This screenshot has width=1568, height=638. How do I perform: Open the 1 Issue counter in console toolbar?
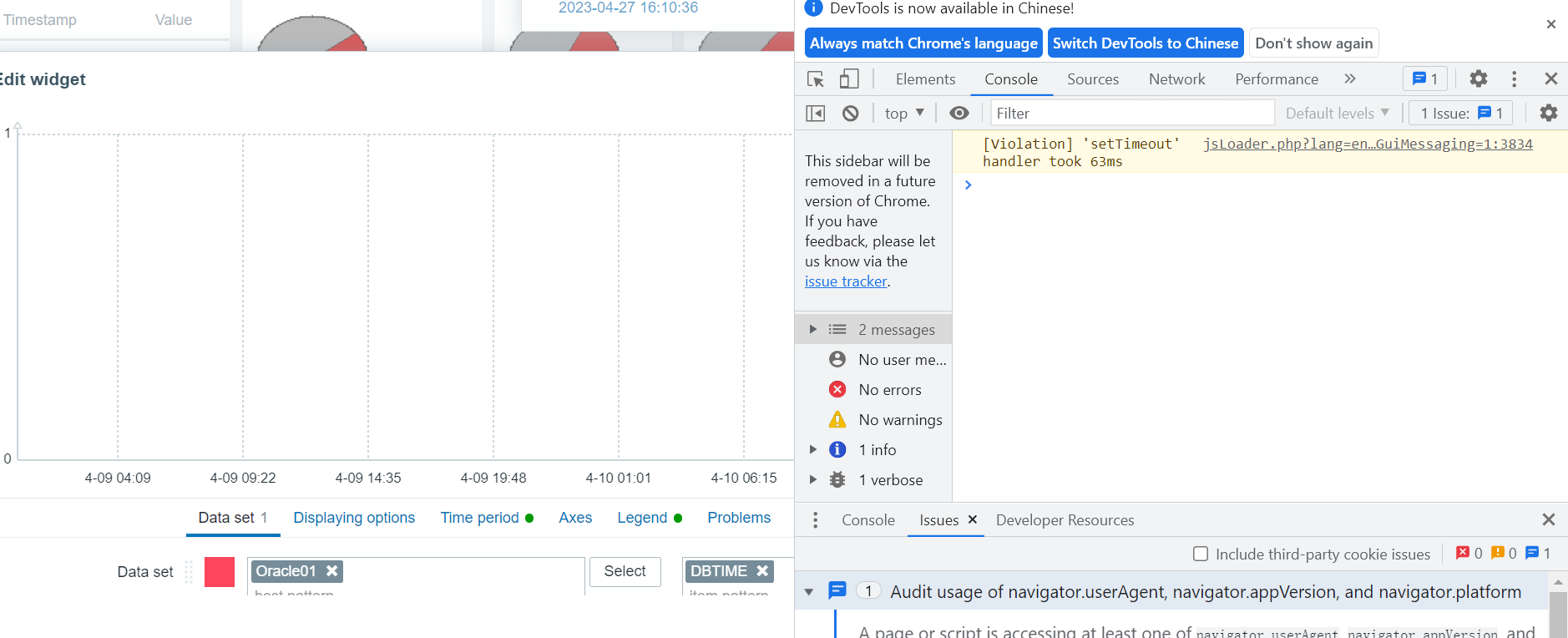(x=1461, y=113)
